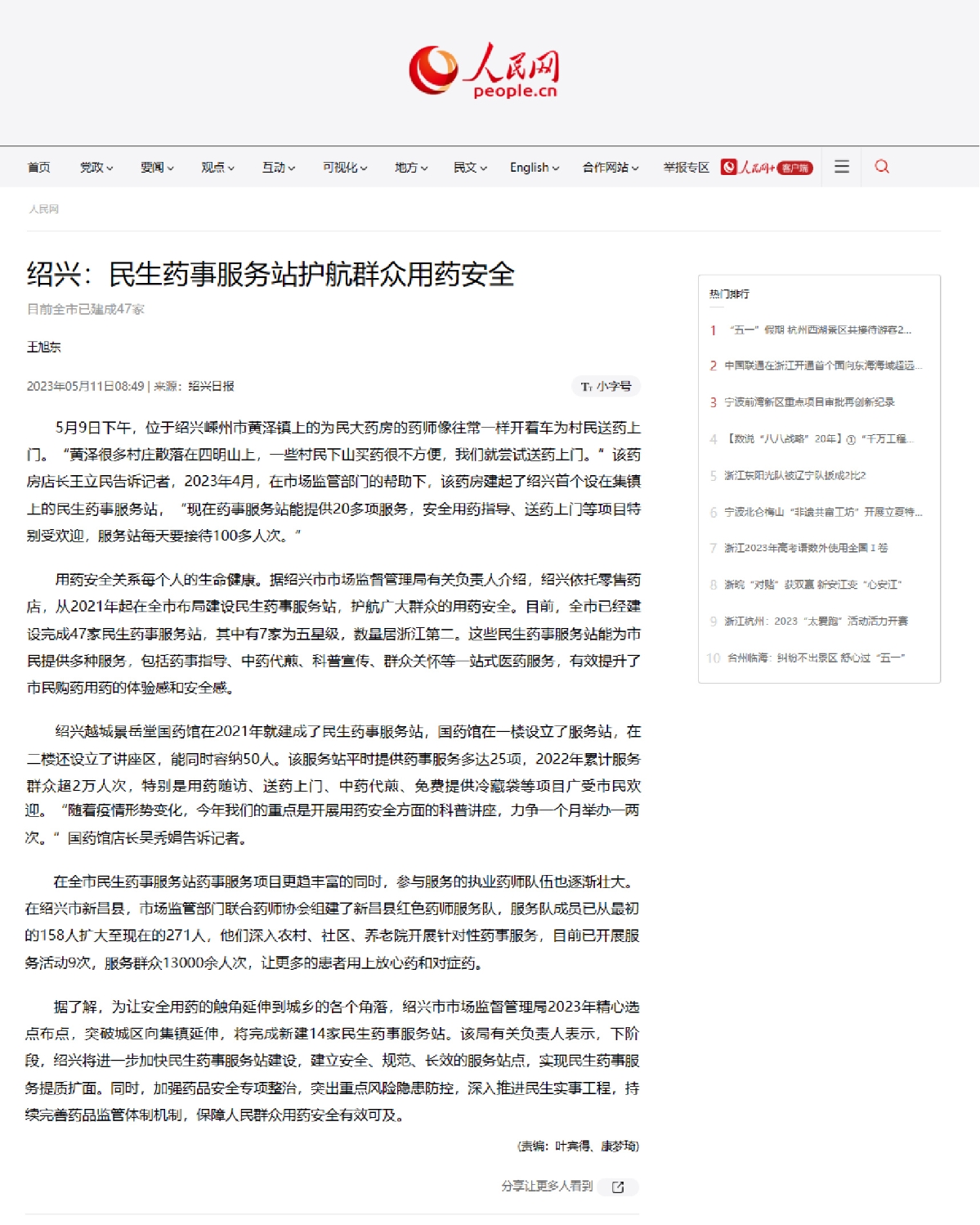Open ranked article 1 about 杭州西湖景区
The height and width of the screenshot is (1225, 980).
pos(820,330)
